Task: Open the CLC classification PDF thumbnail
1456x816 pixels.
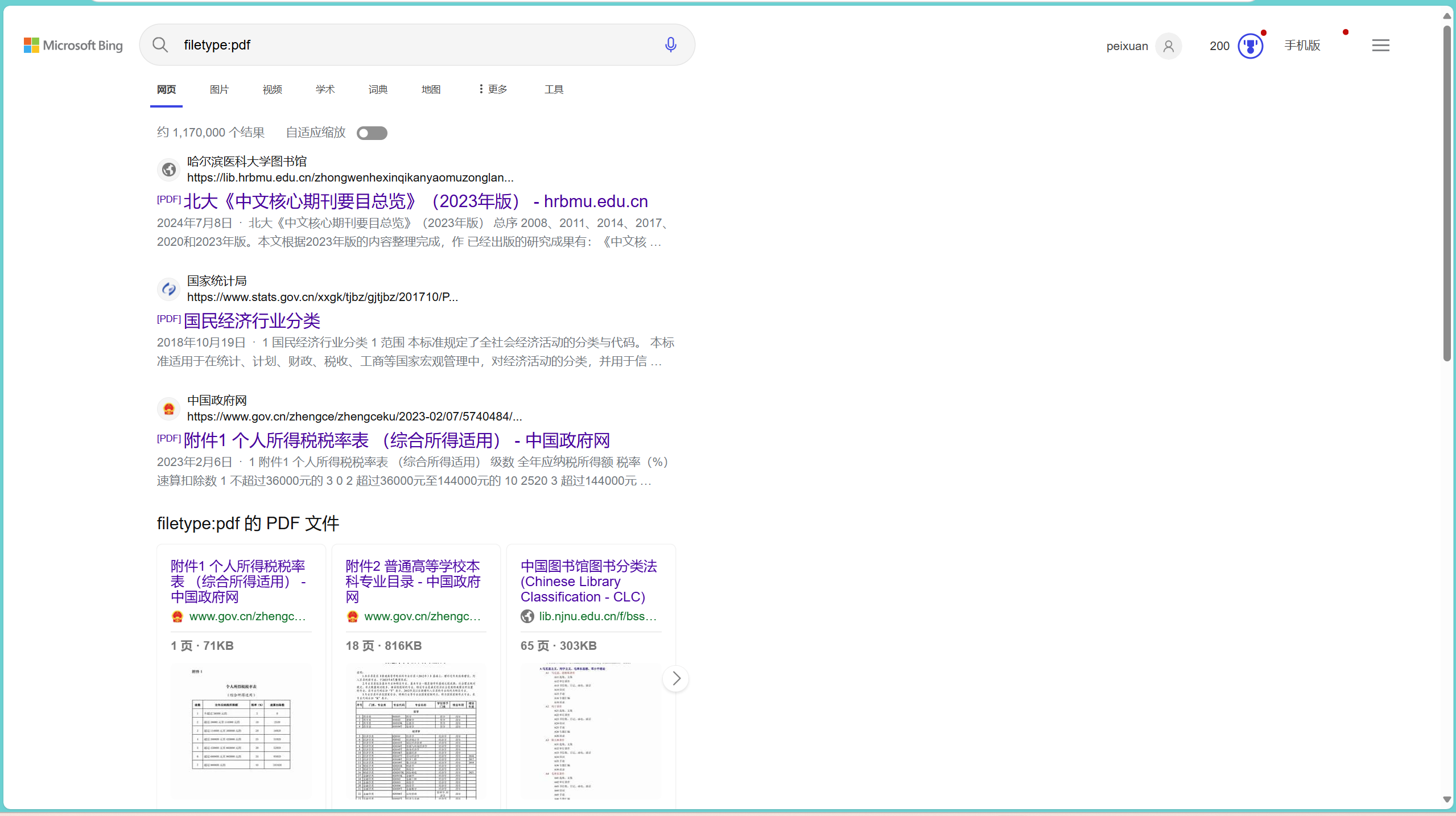Action: (x=591, y=731)
